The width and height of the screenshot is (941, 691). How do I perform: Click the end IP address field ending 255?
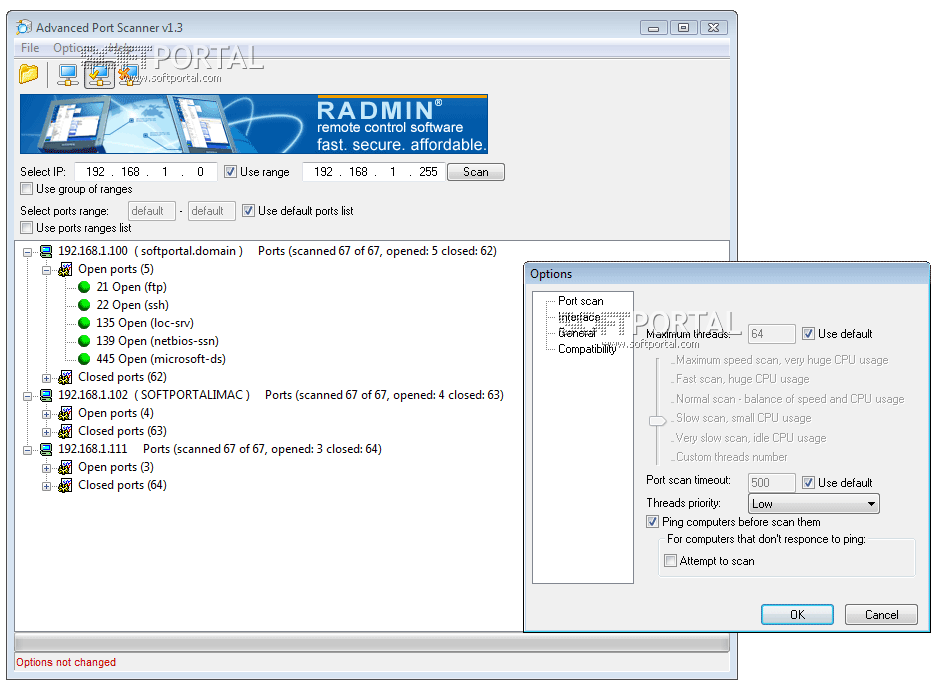click(x=374, y=172)
